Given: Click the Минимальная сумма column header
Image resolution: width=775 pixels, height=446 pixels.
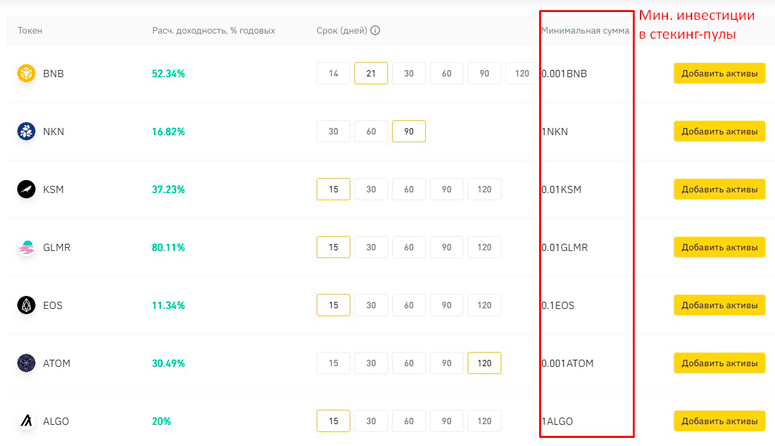Looking at the screenshot, I should (x=585, y=30).
